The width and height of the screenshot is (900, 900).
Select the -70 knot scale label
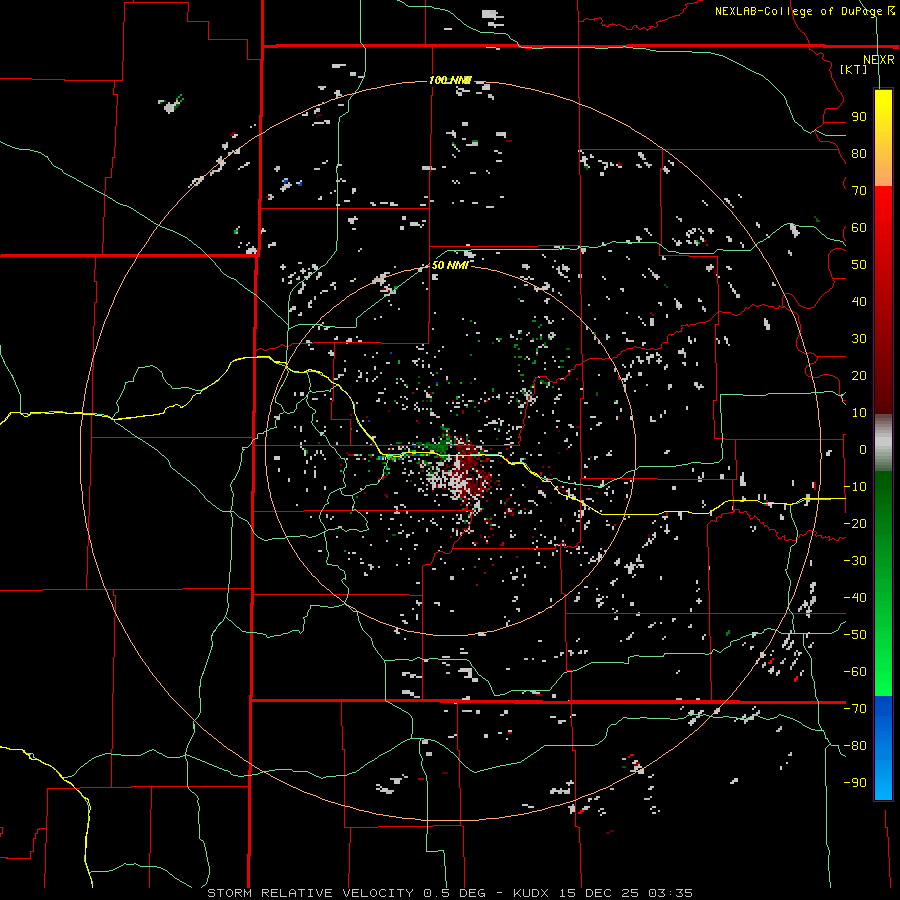[x=855, y=709]
